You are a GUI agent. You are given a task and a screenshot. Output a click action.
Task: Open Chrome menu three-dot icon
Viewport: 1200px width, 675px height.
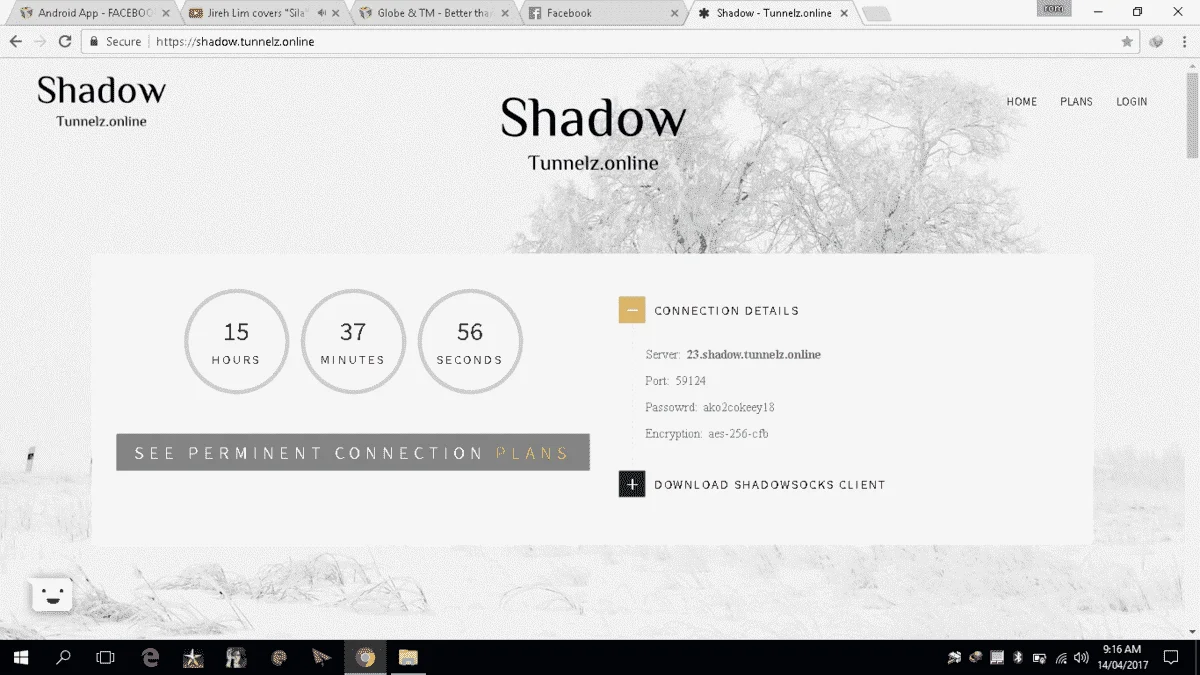1183,42
